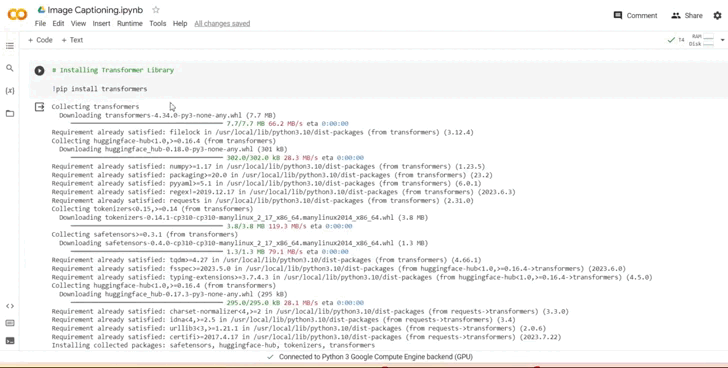Open the command palette icon

click(10, 323)
